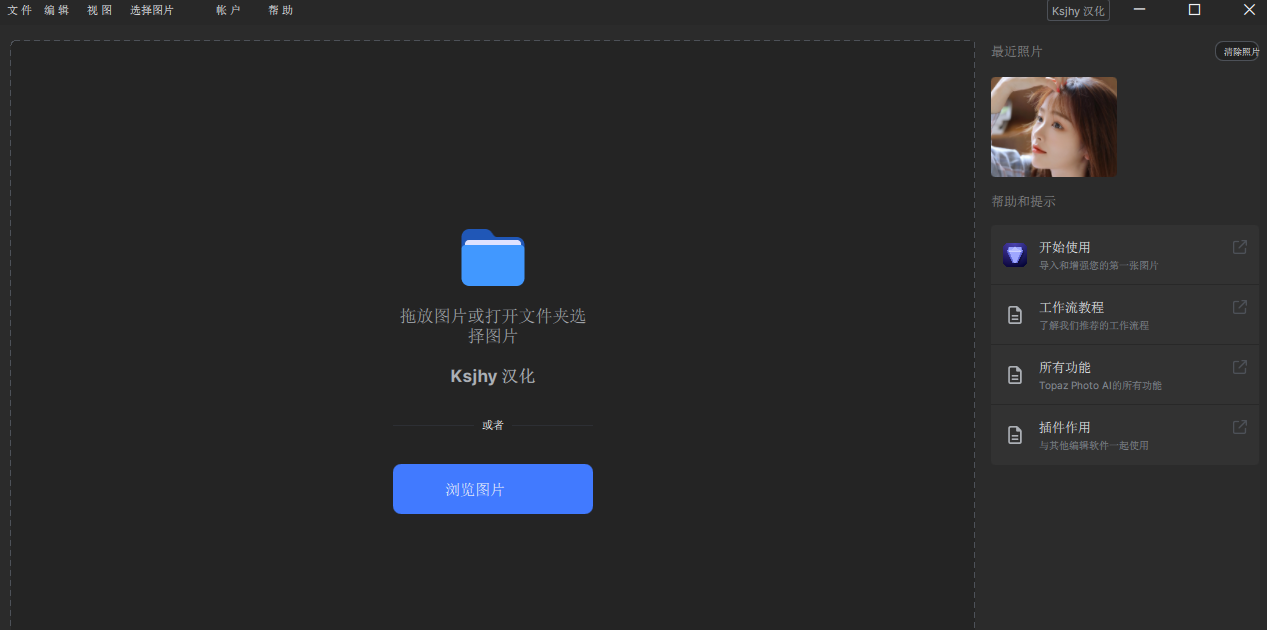Open the 文件 menu
The width and height of the screenshot is (1267, 630).
coord(19,10)
